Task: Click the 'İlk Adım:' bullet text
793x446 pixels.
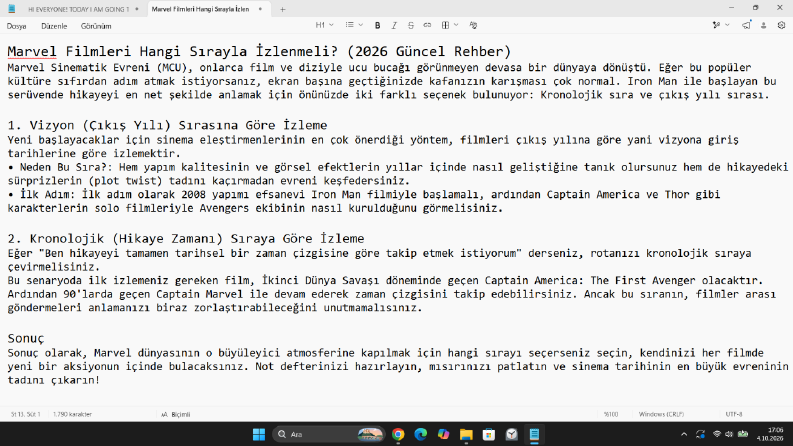Action: click(x=48, y=195)
